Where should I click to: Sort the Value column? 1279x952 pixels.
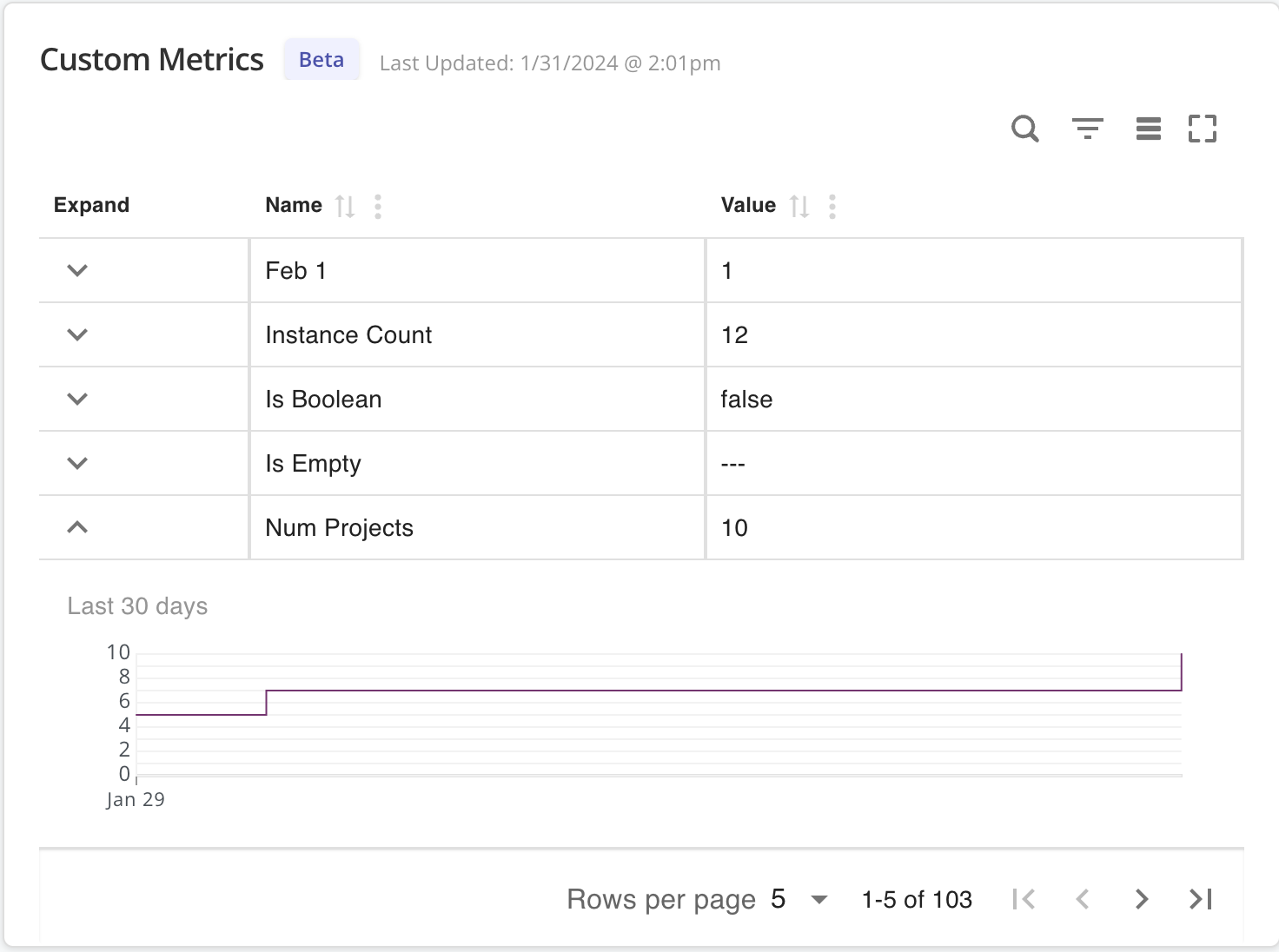click(799, 206)
